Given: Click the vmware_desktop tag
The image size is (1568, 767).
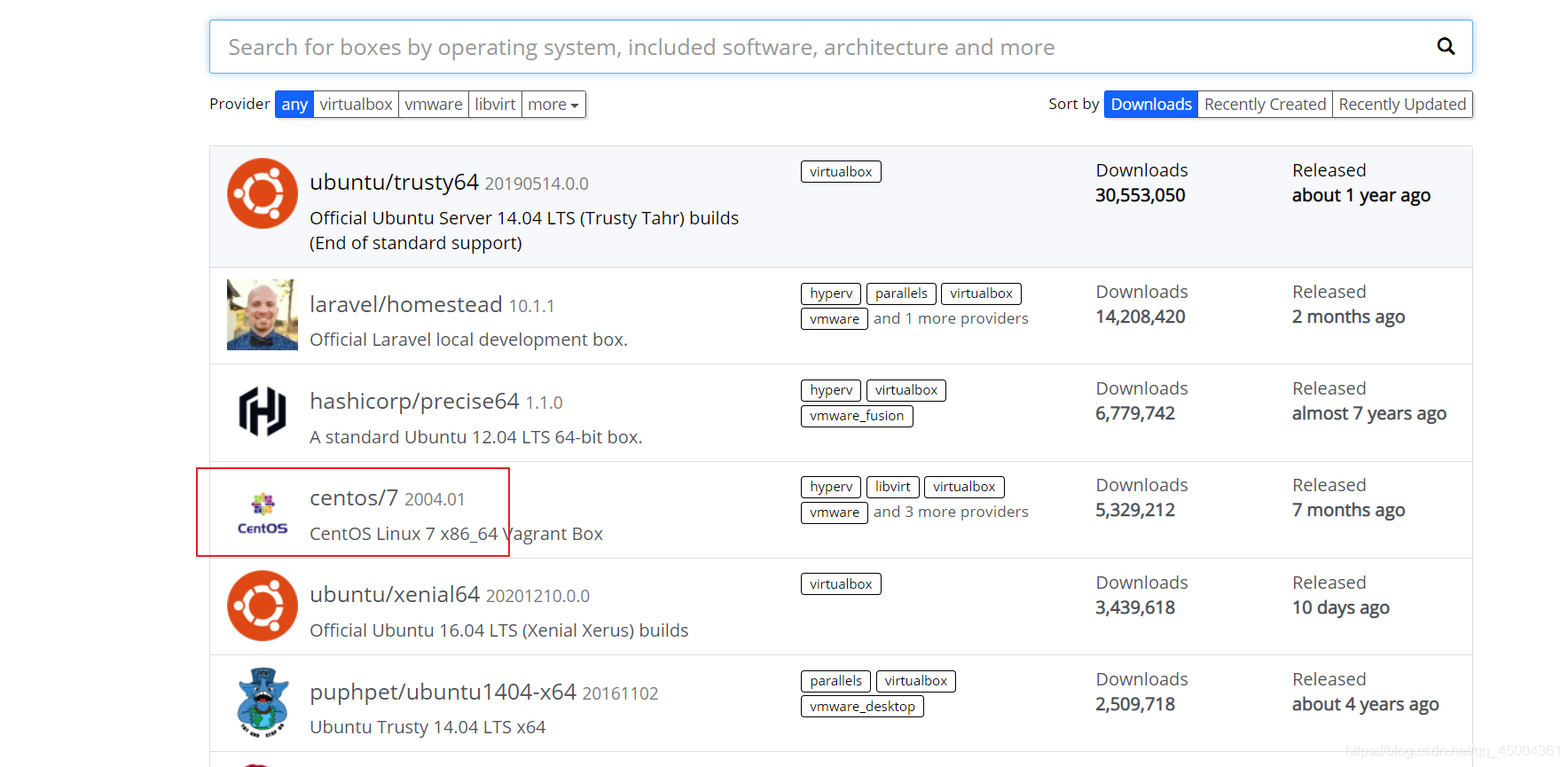Looking at the screenshot, I should [862, 707].
